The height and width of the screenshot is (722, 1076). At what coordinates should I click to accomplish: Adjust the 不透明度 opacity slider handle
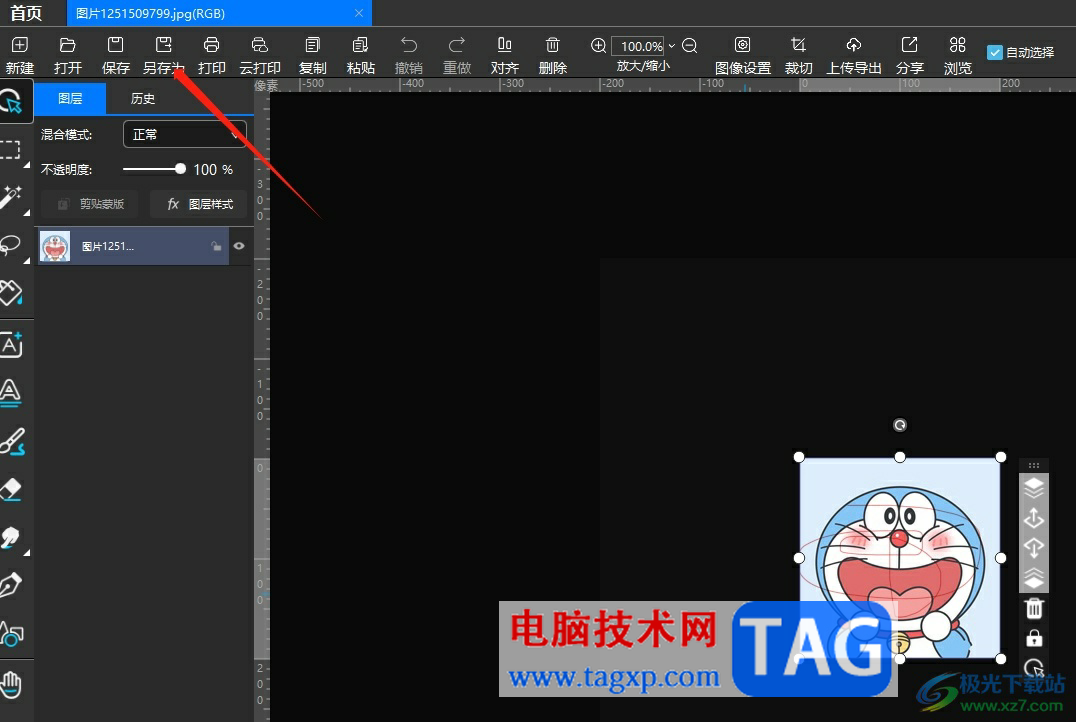(x=180, y=169)
